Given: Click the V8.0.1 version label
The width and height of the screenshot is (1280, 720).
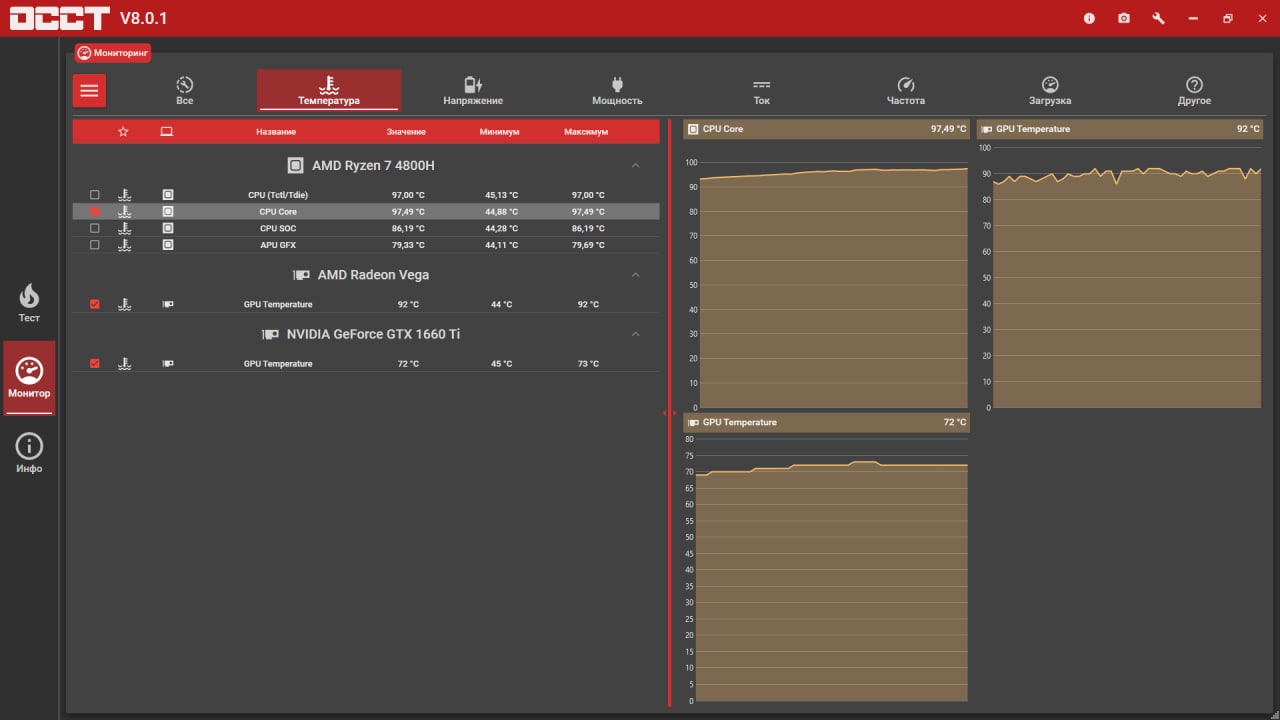Looking at the screenshot, I should pos(144,19).
